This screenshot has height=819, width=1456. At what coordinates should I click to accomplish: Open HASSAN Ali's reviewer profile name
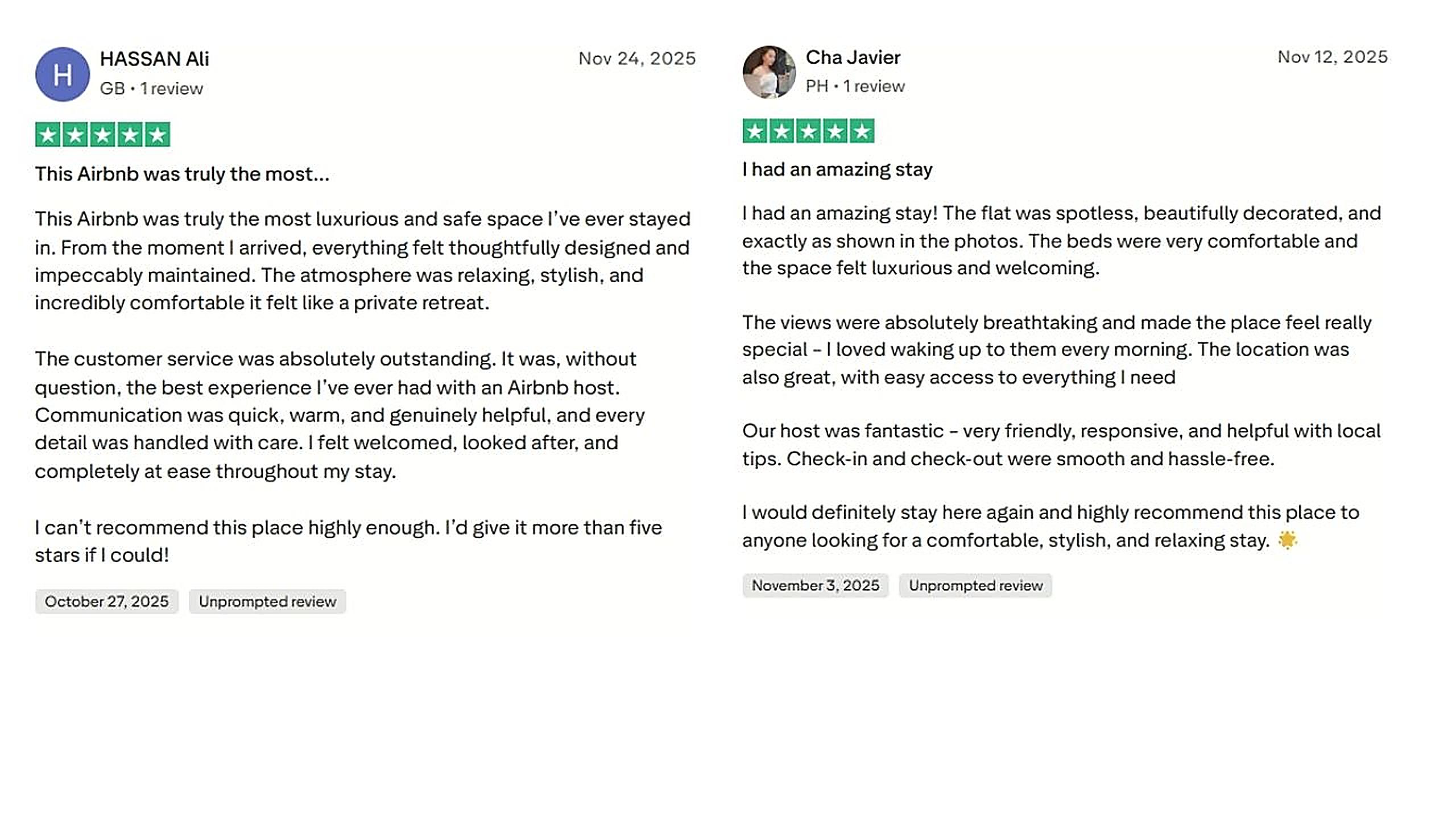pyautogui.click(x=154, y=59)
